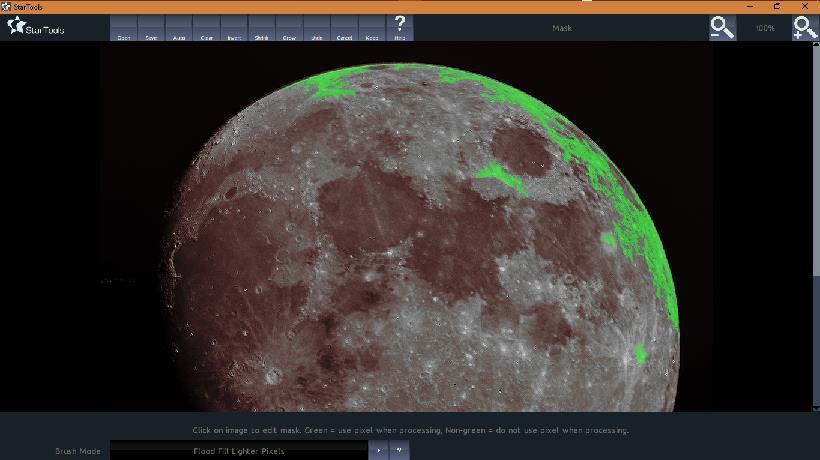Shrink the green mask area

(261, 28)
